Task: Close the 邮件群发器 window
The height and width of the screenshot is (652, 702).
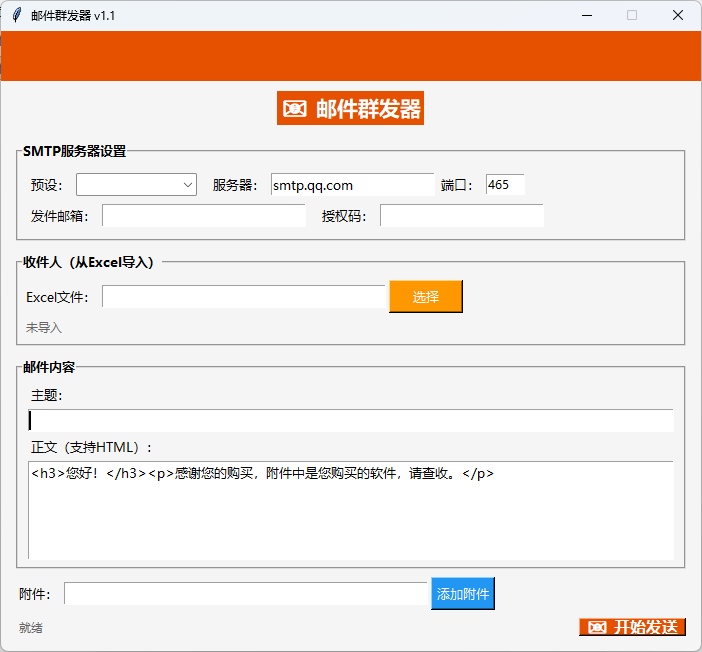Action: point(678,15)
